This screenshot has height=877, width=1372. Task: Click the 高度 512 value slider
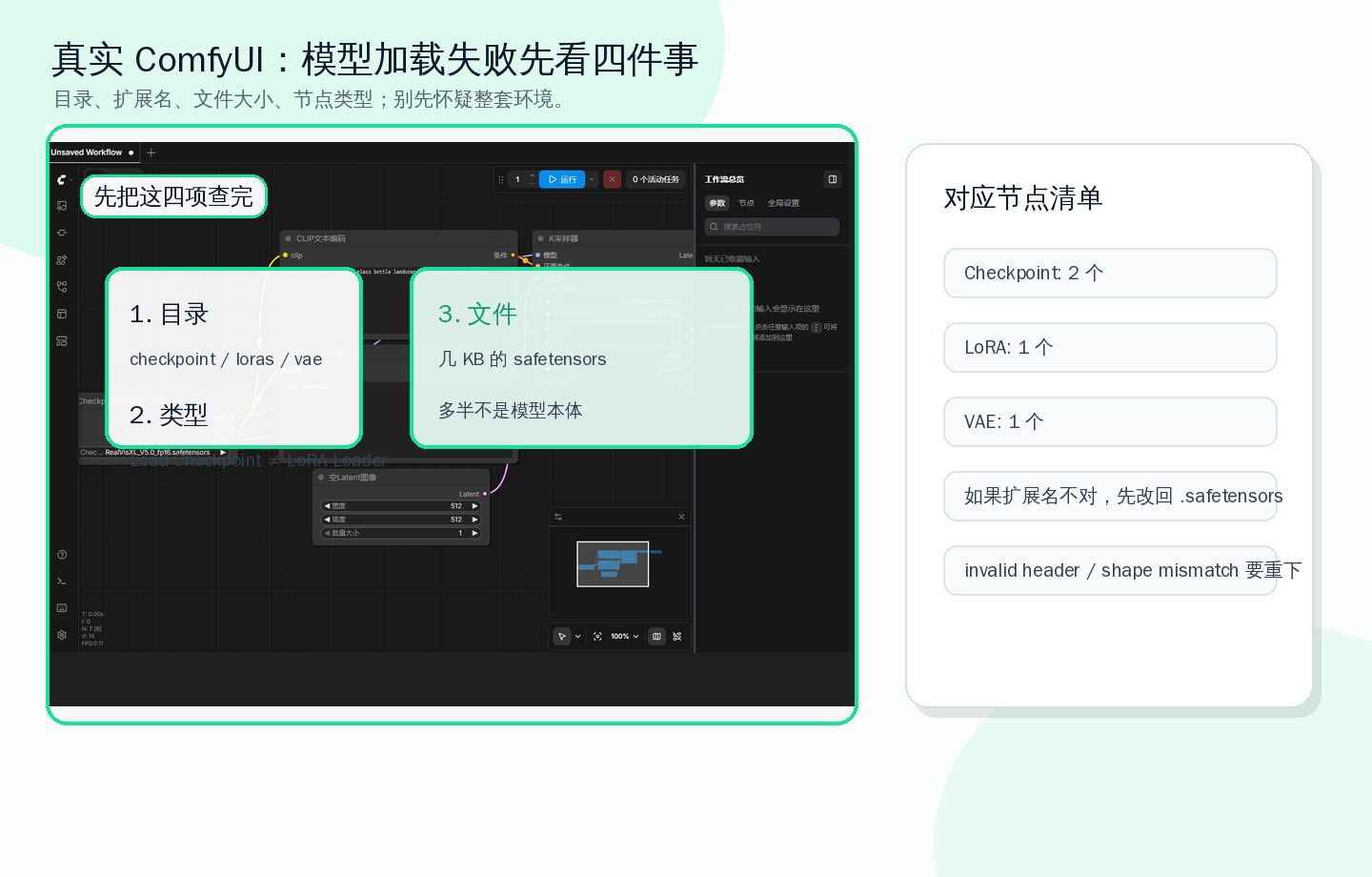click(401, 520)
